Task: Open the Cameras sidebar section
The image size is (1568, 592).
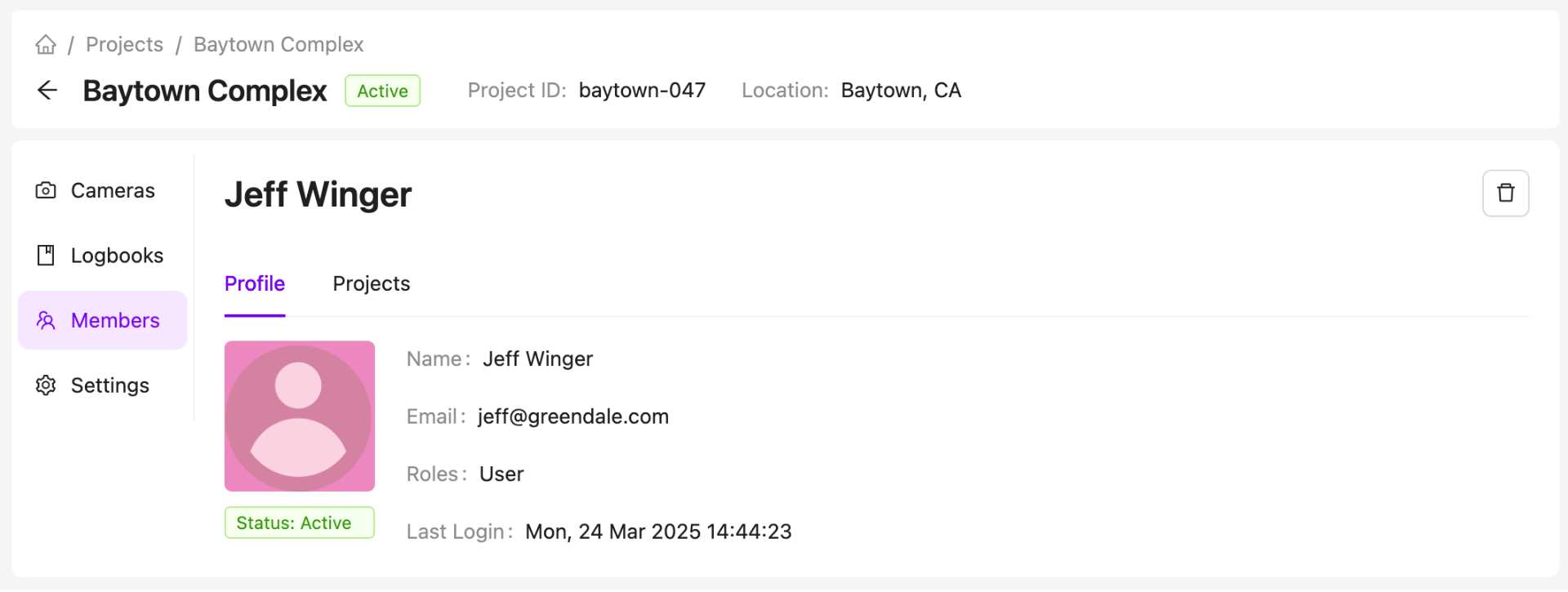Action: (x=113, y=190)
